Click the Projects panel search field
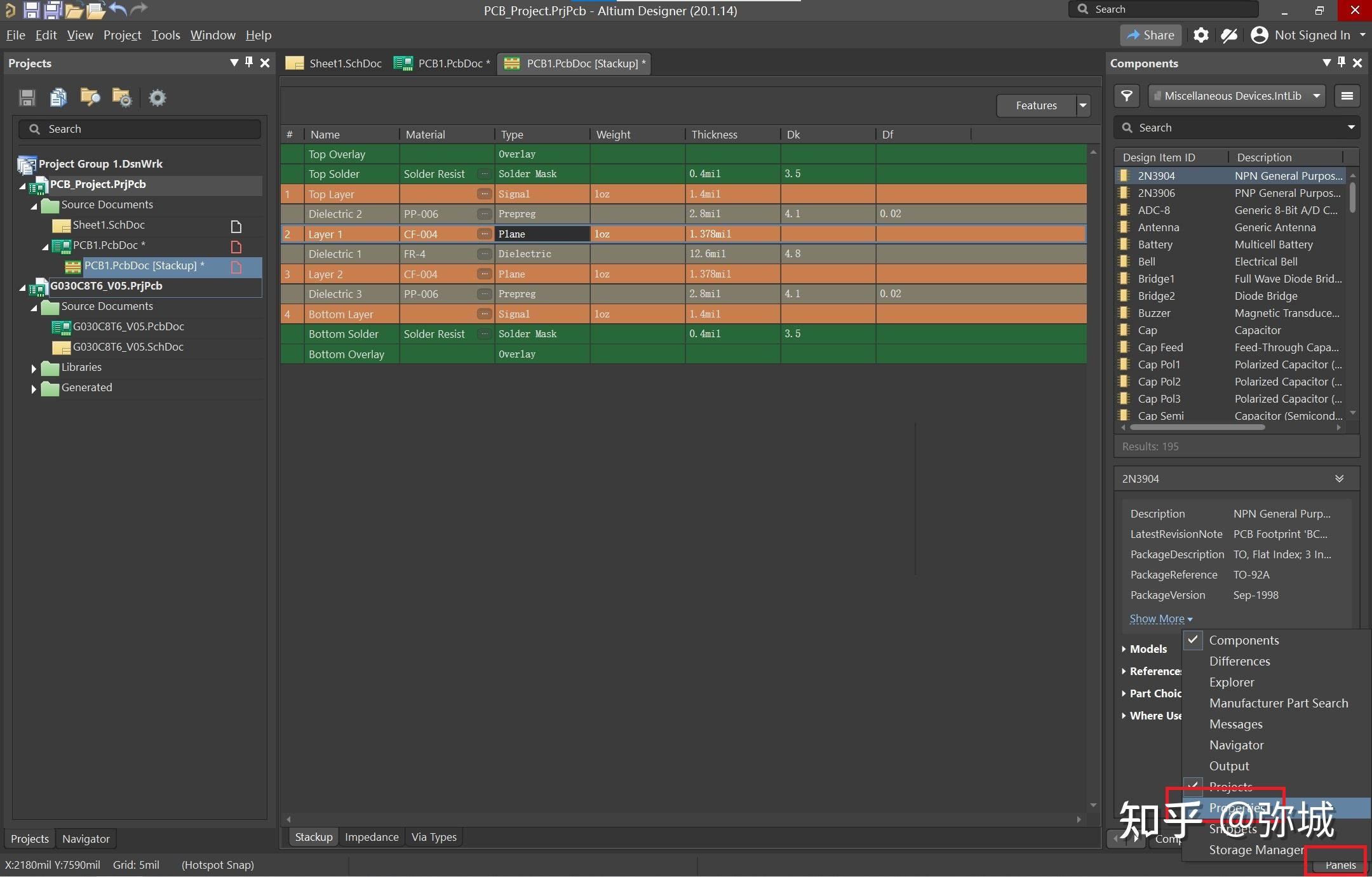 pyautogui.click(x=140, y=129)
